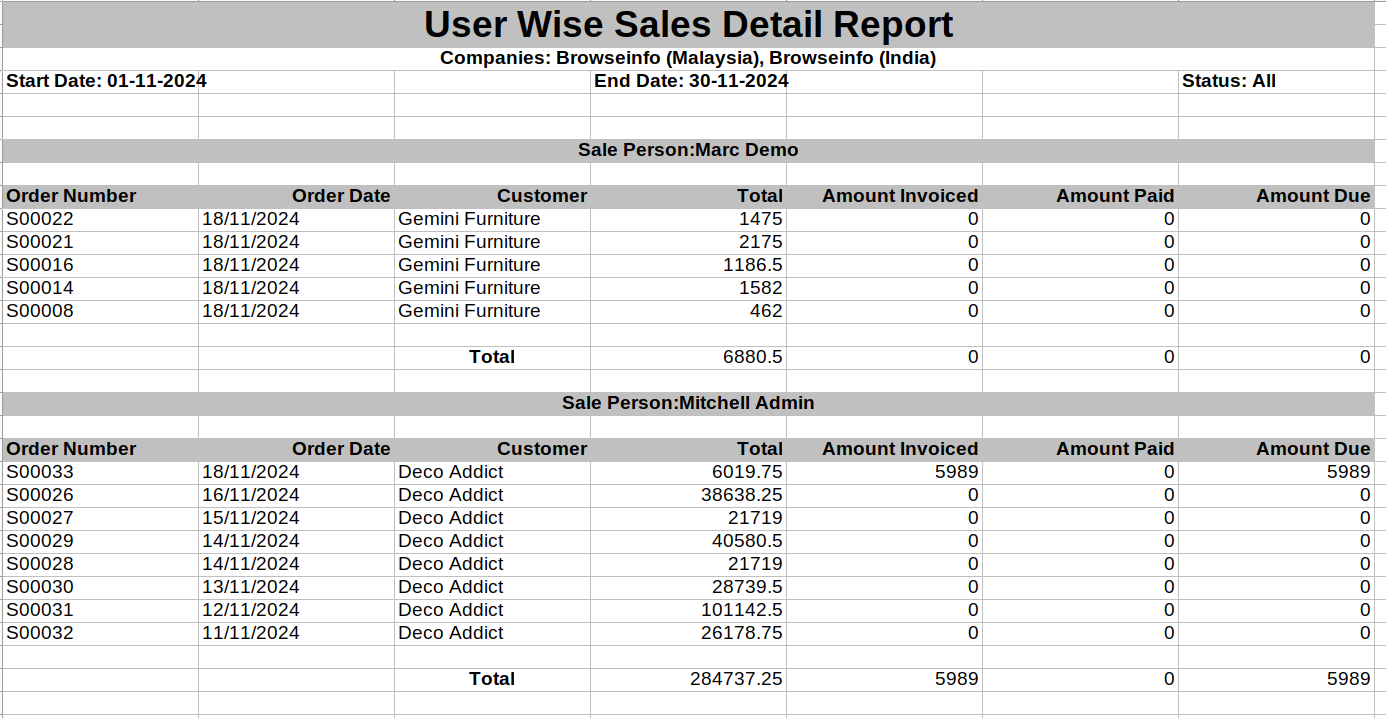Select the order date 16/11/2024 cell

click(x=250, y=495)
